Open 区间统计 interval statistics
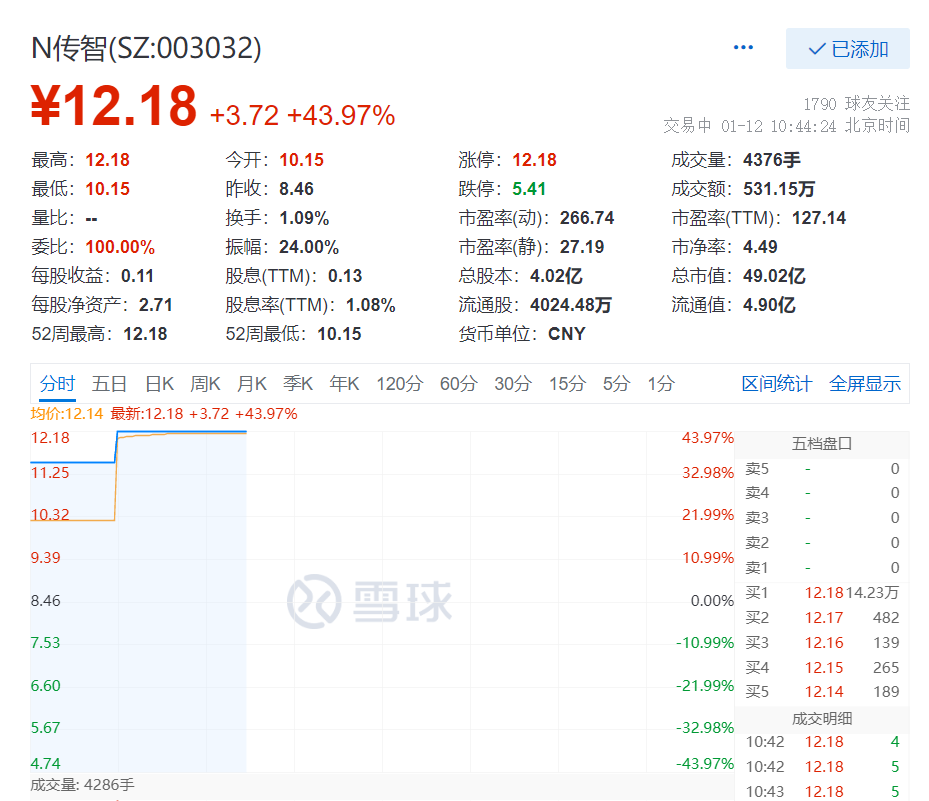This screenshot has width=929, height=801. click(777, 384)
